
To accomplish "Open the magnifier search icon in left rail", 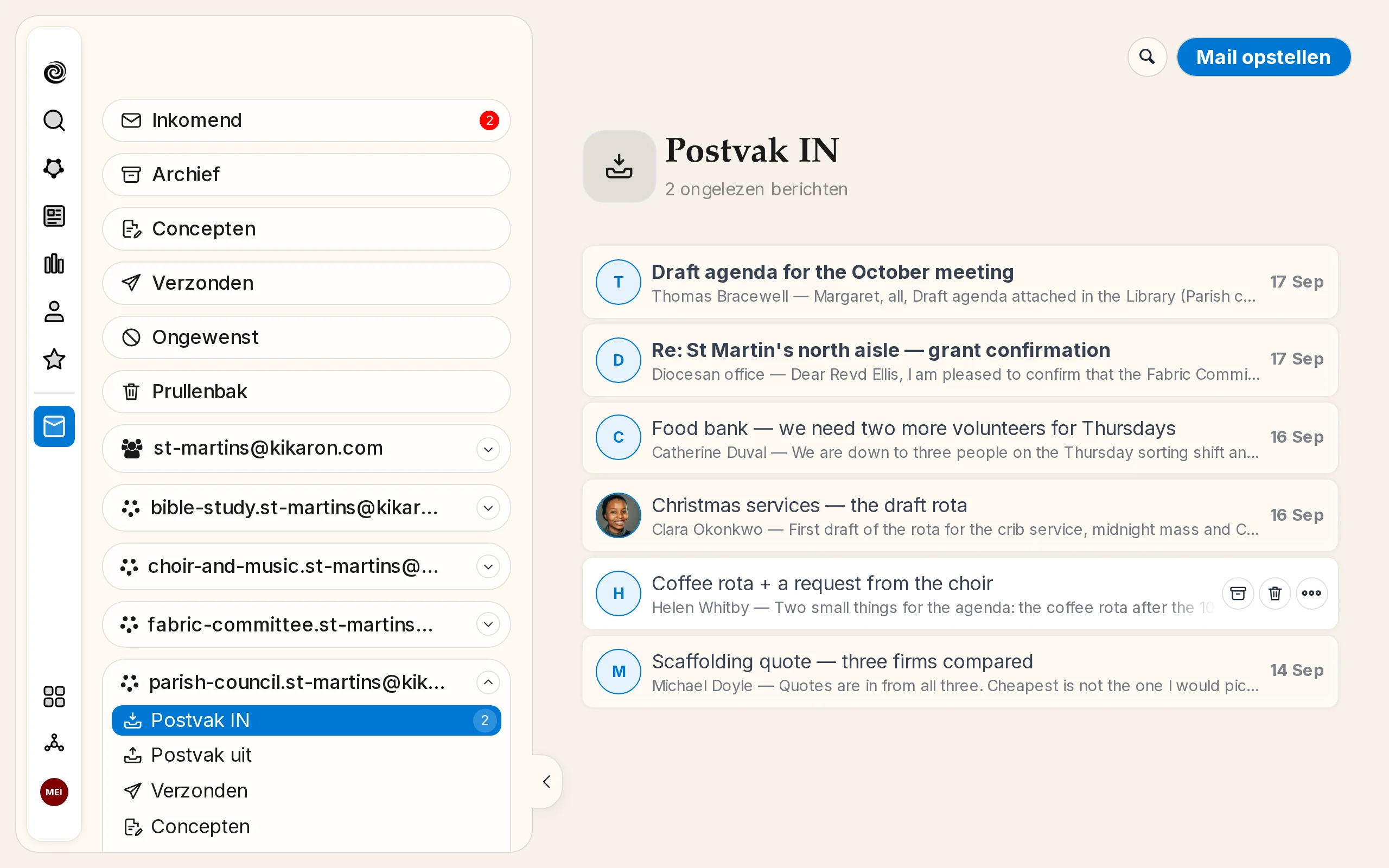I will tap(54, 120).
